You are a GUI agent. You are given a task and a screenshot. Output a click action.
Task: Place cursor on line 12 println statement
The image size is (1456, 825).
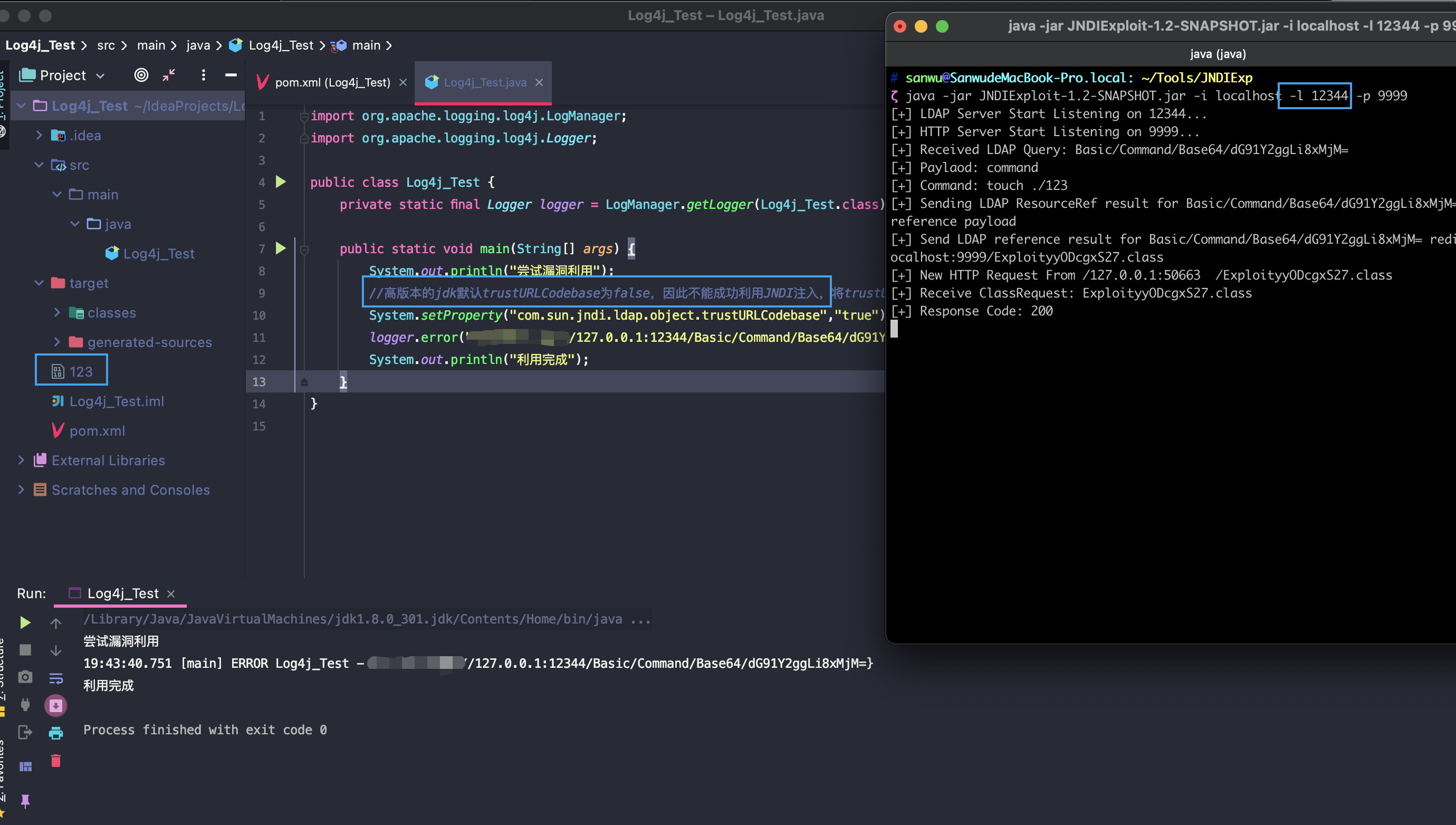point(478,359)
